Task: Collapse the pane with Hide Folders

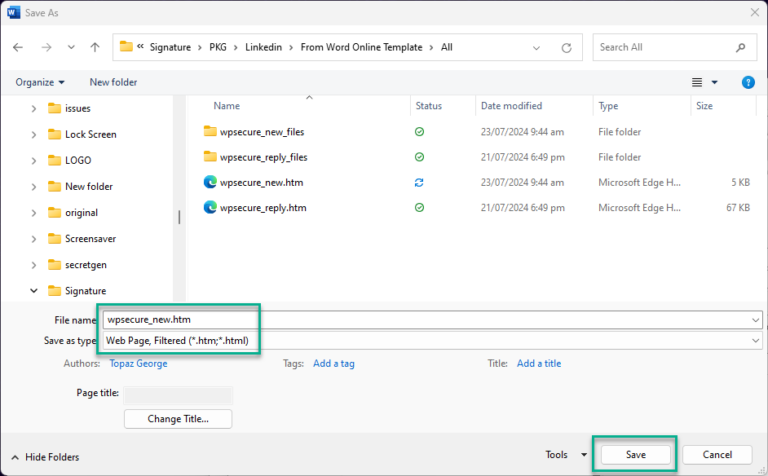Action: click(45, 457)
